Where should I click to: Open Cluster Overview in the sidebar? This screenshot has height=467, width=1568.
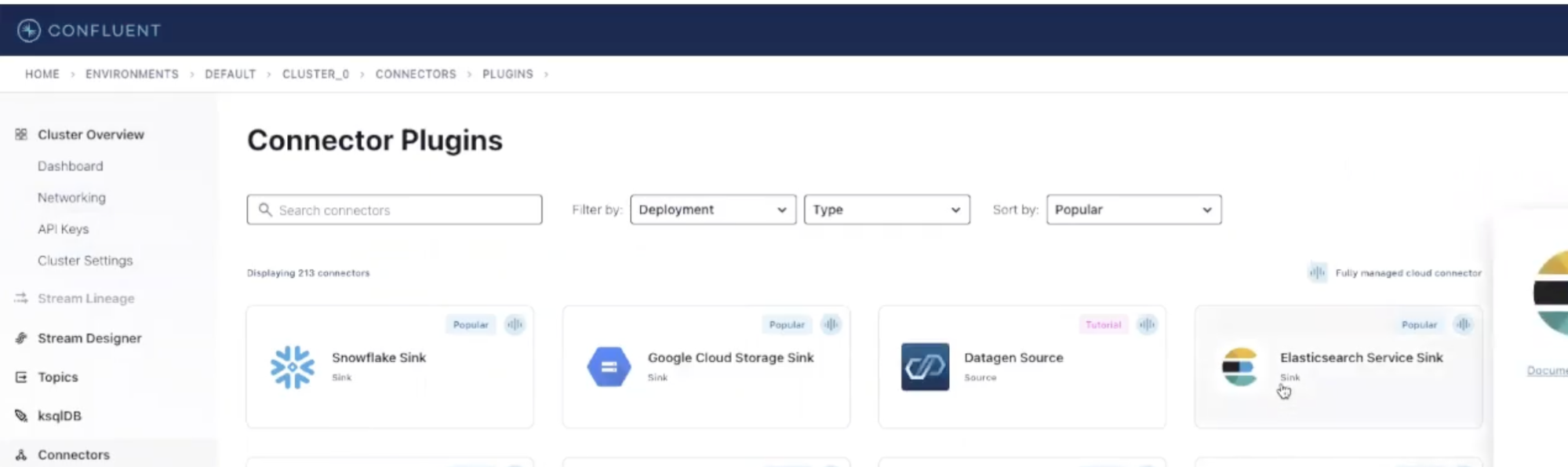pos(91,134)
